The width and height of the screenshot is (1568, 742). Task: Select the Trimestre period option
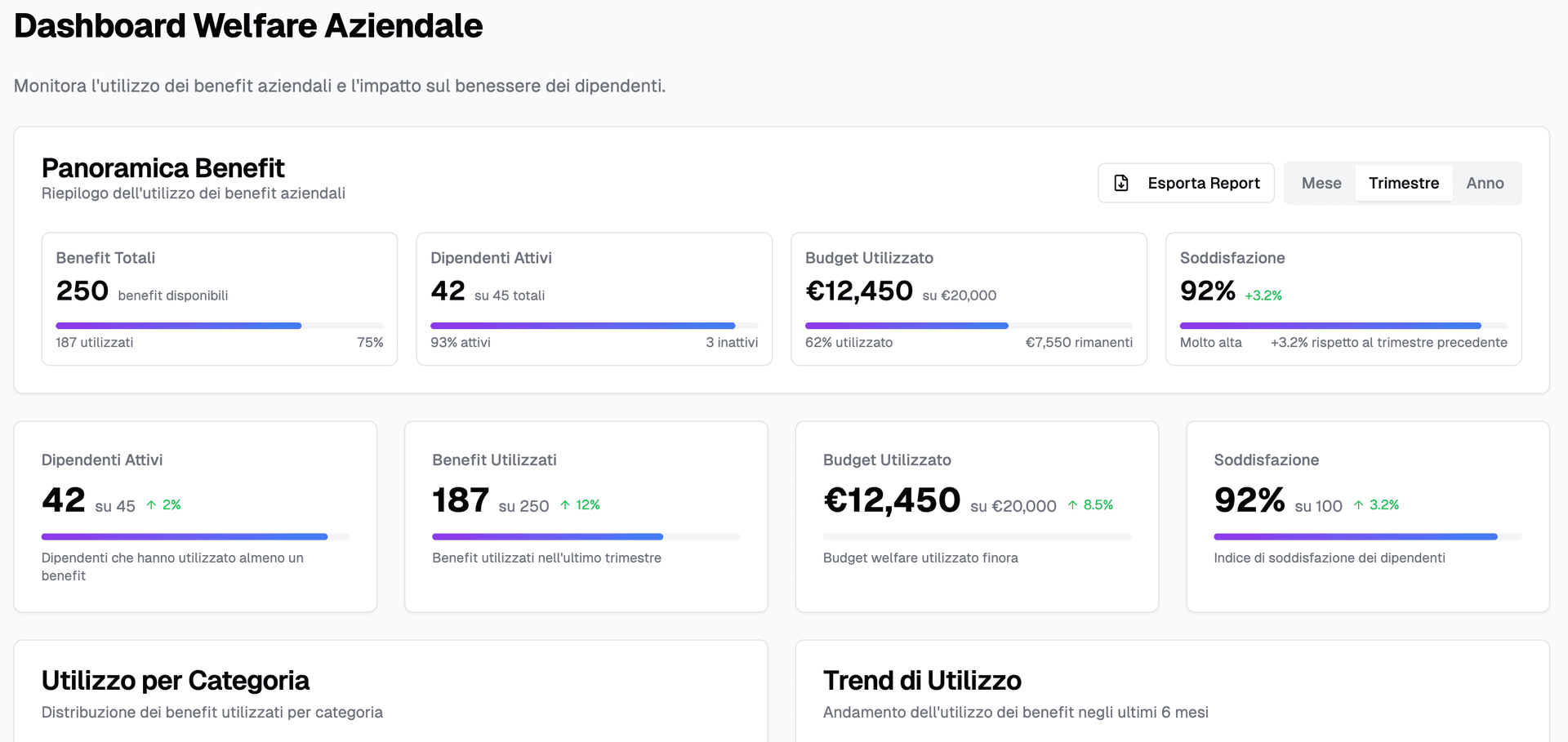click(x=1403, y=183)
